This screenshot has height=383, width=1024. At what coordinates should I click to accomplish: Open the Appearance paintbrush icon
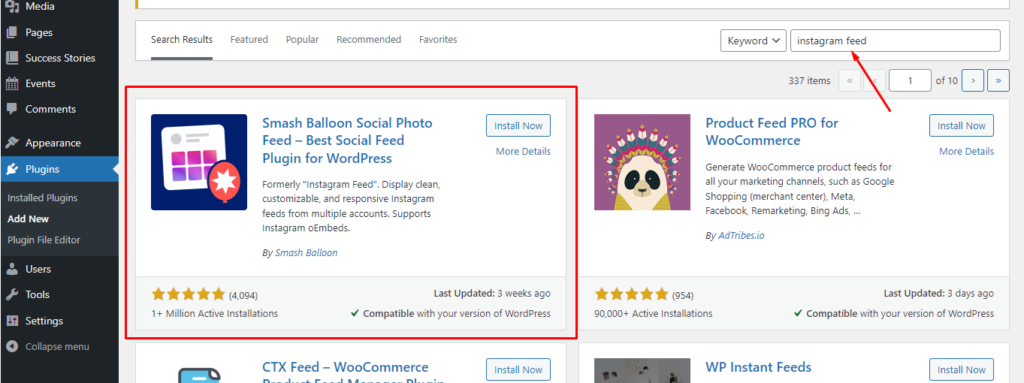click(12, 143)
